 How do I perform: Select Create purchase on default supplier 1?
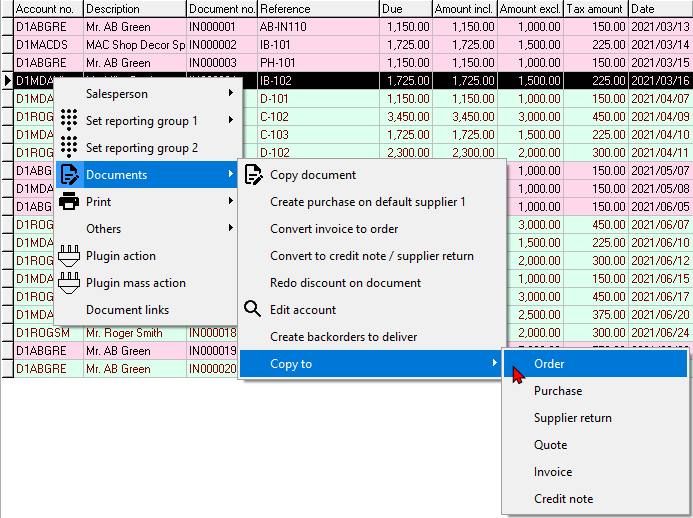click(373, 202)
